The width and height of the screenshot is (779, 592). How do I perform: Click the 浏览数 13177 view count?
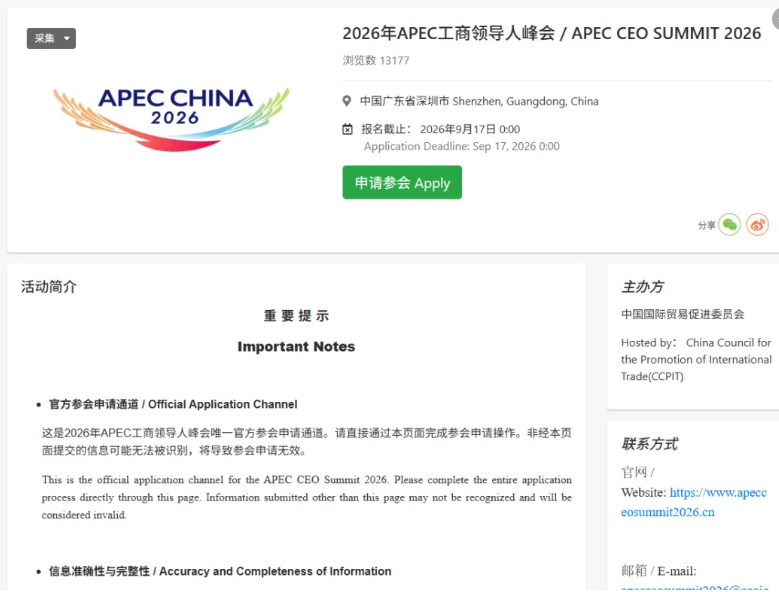[x=376, y=61]
